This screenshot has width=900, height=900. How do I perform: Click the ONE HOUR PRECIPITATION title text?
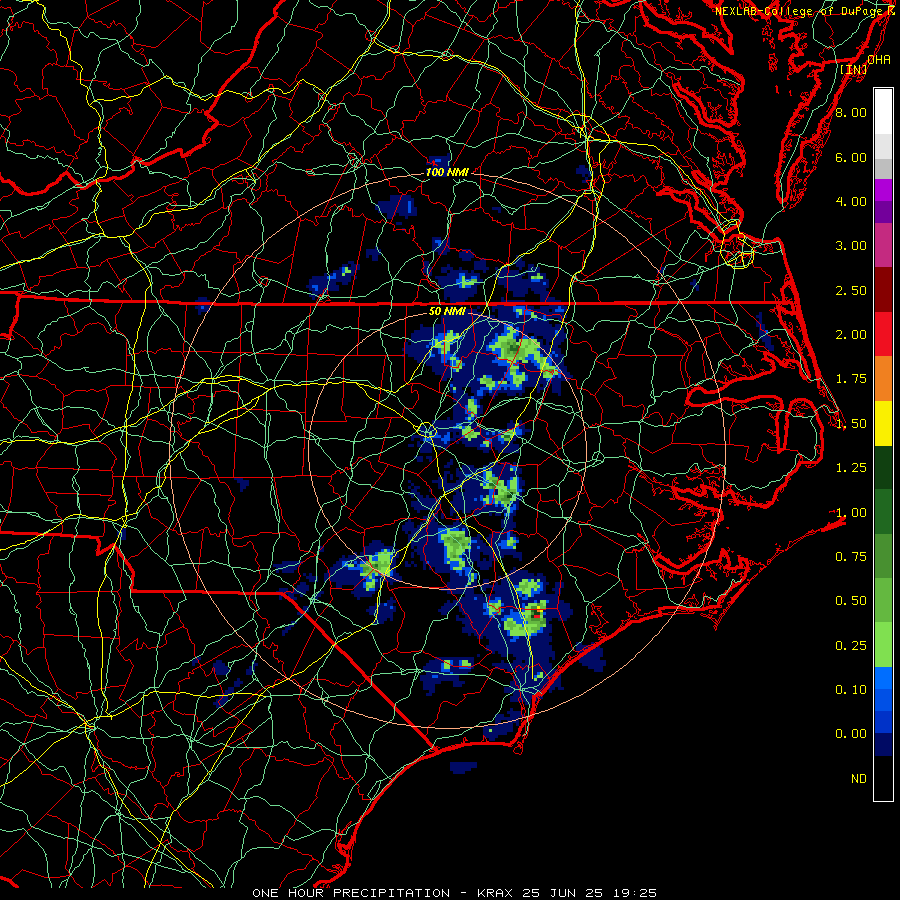pyautogui.click(x=351, y=893)
